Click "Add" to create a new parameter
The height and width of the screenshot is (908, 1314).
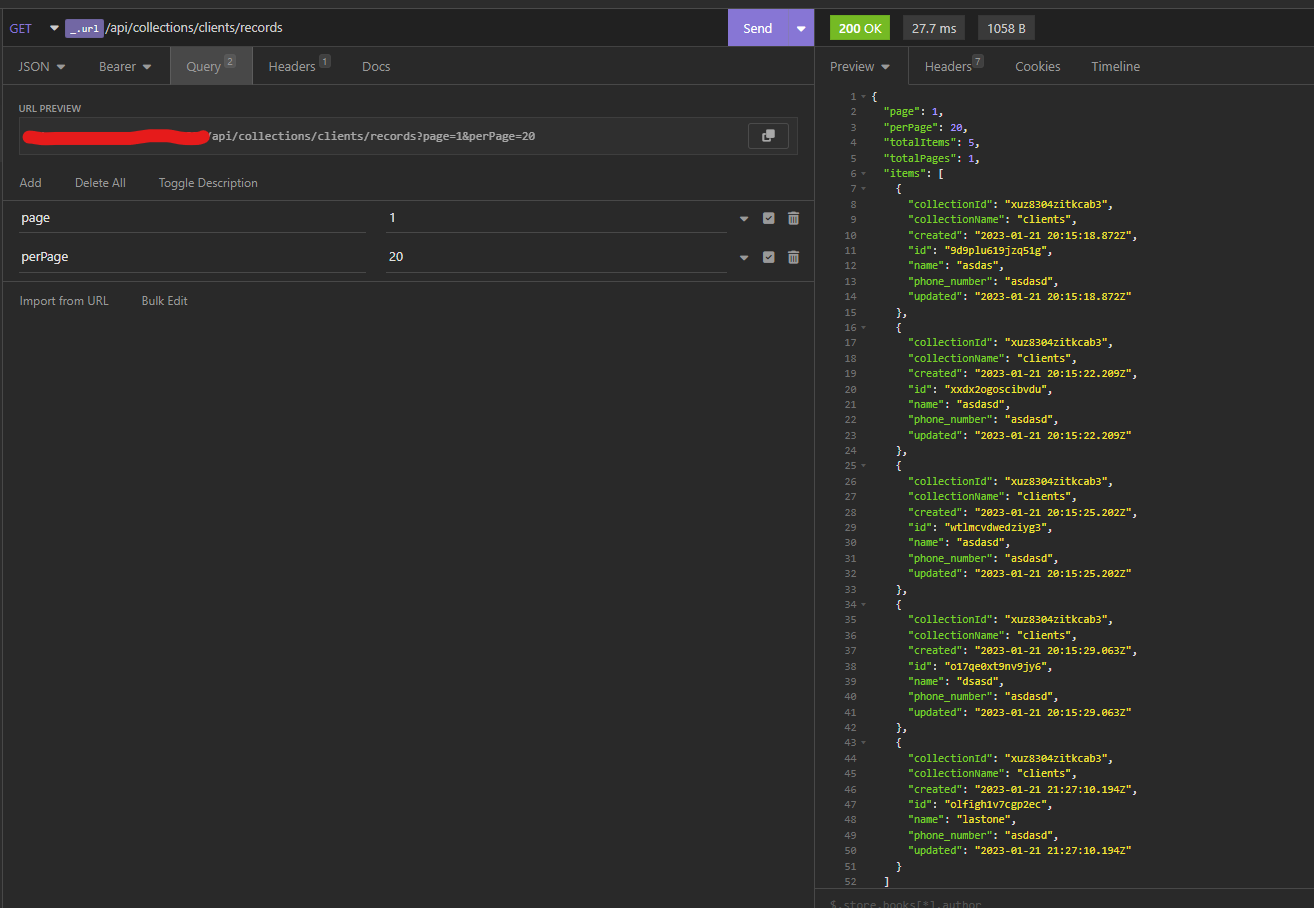pos(30,182)
